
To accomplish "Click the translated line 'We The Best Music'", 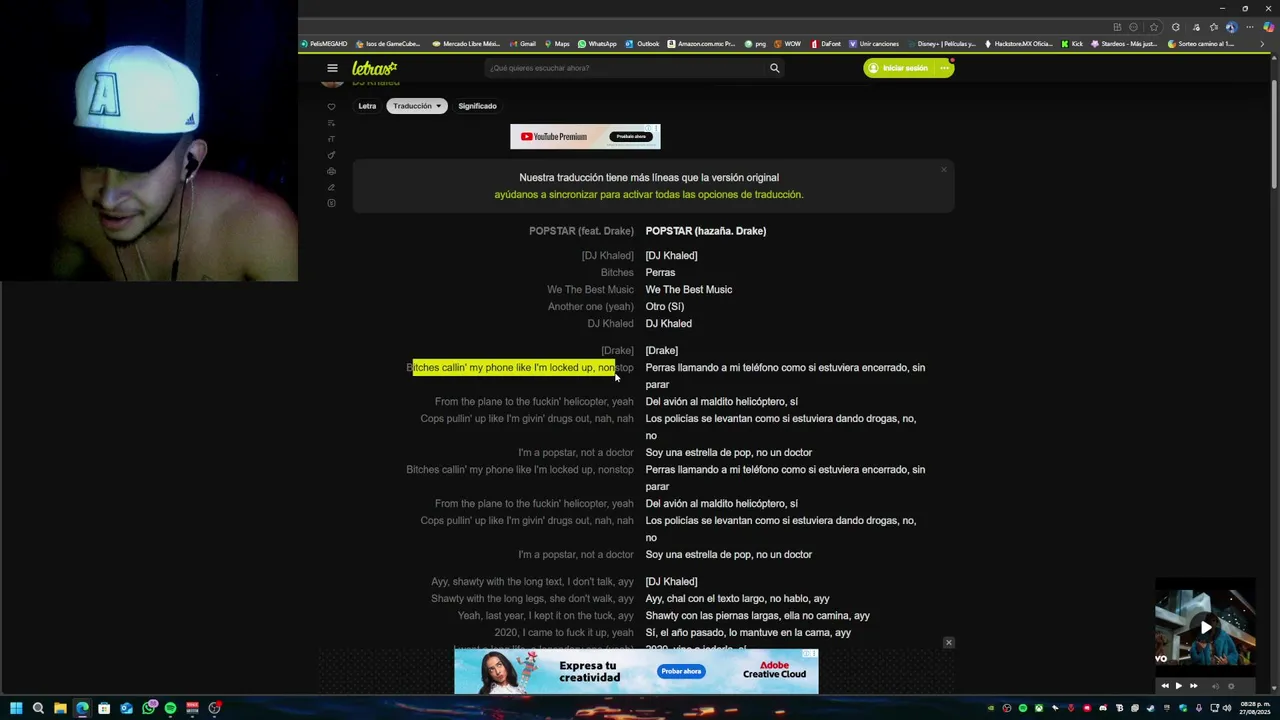I will point(689,290).
